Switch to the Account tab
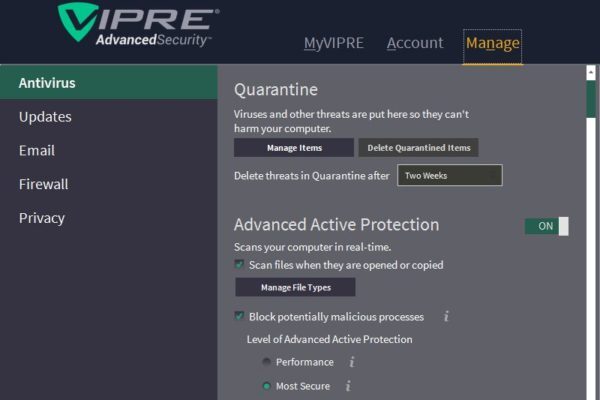 click(415, 43)
